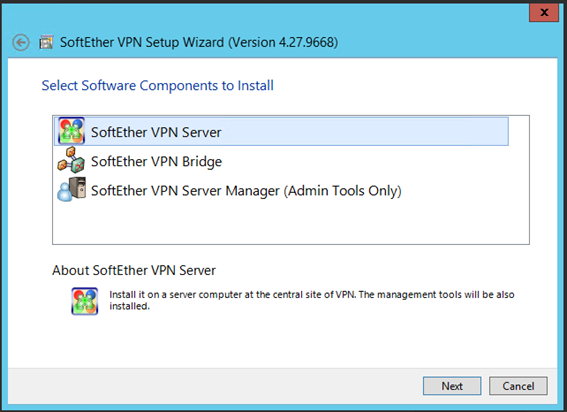Click the Back arrow in the title bar
The image size is (567, 412).
(x=21, y=43)
